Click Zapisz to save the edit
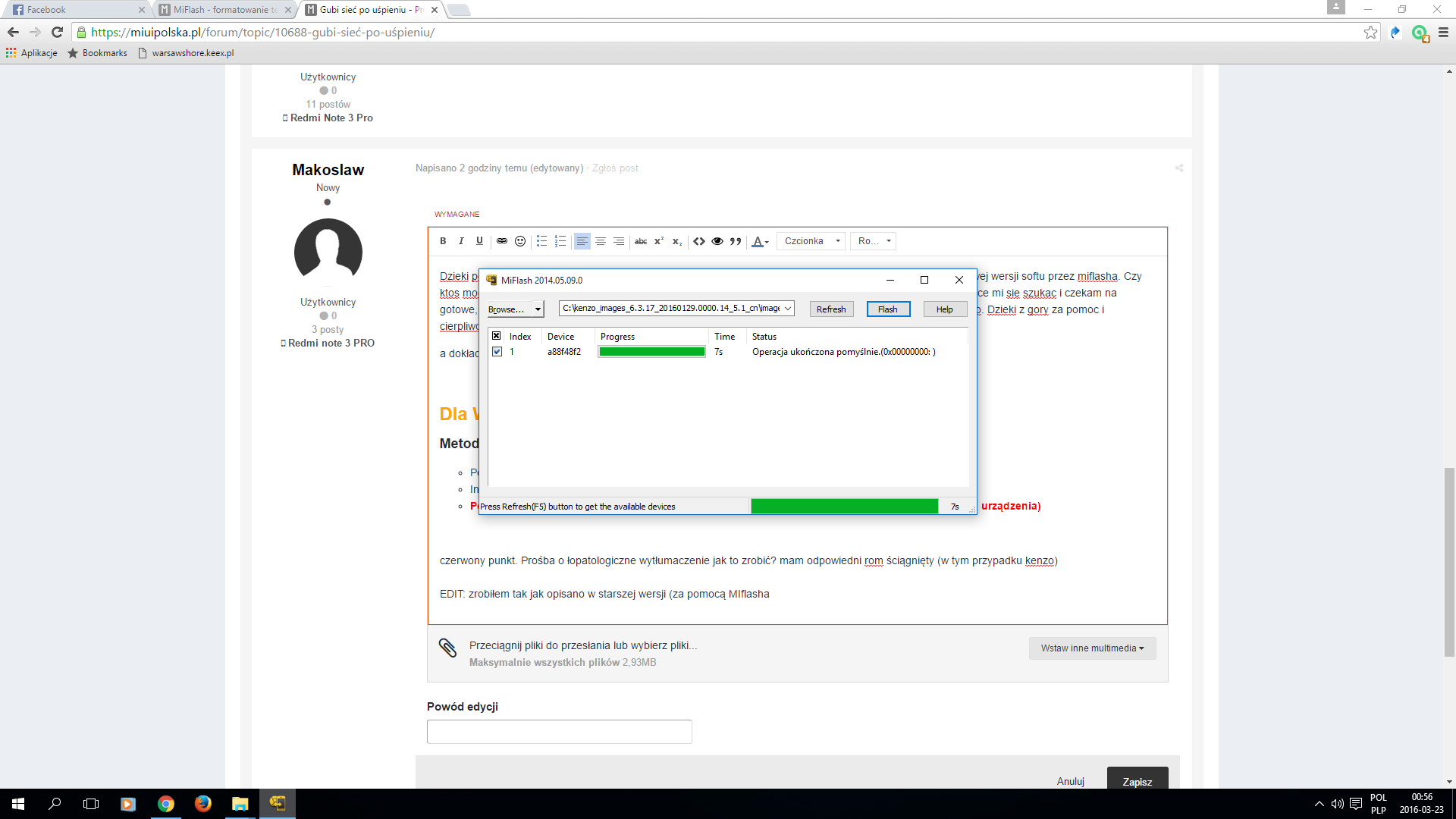This screenshot has width=1456, height=819. [x=1137, y=781]
